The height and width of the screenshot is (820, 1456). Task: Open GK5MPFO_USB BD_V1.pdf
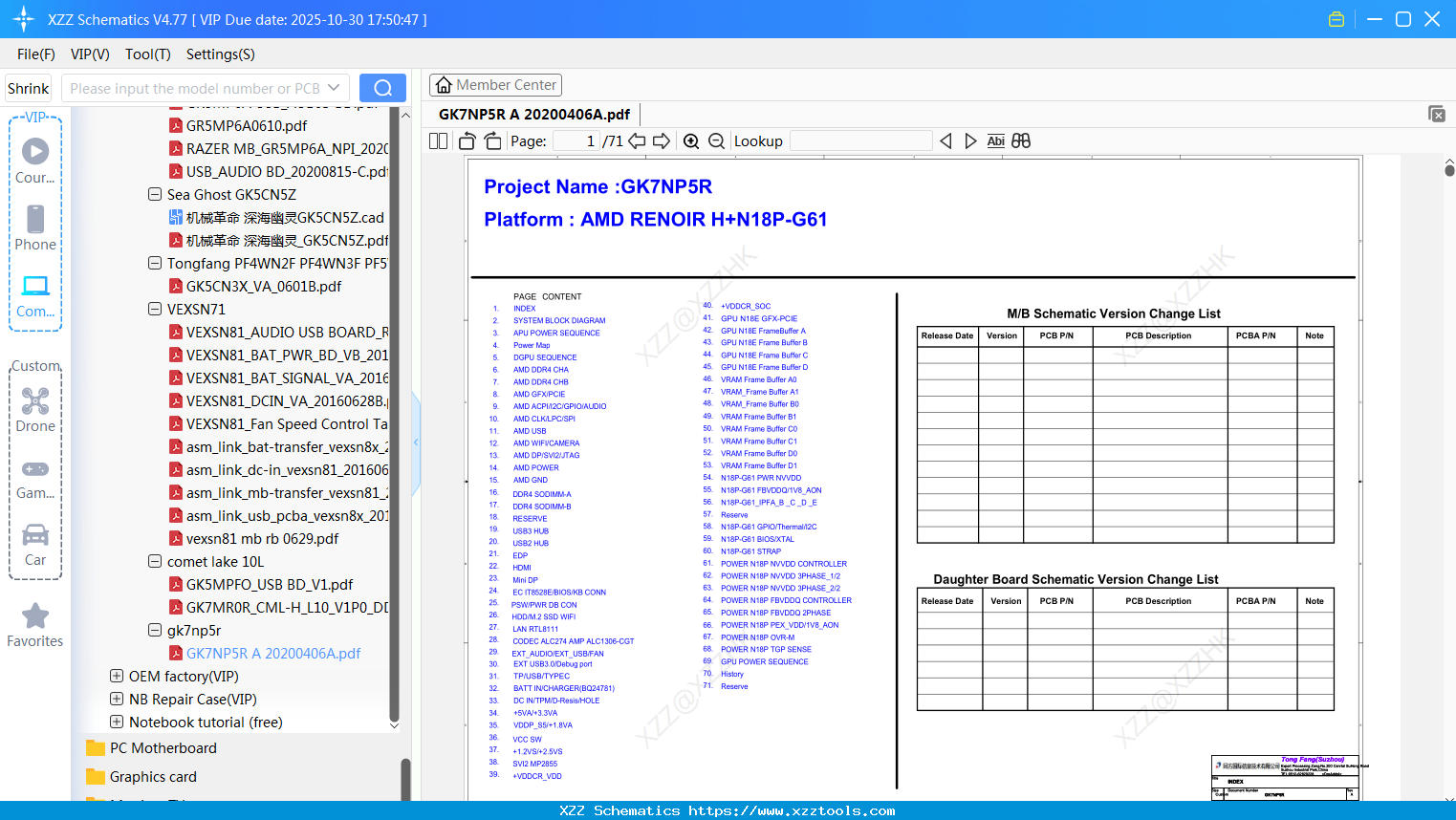(270, 584)
